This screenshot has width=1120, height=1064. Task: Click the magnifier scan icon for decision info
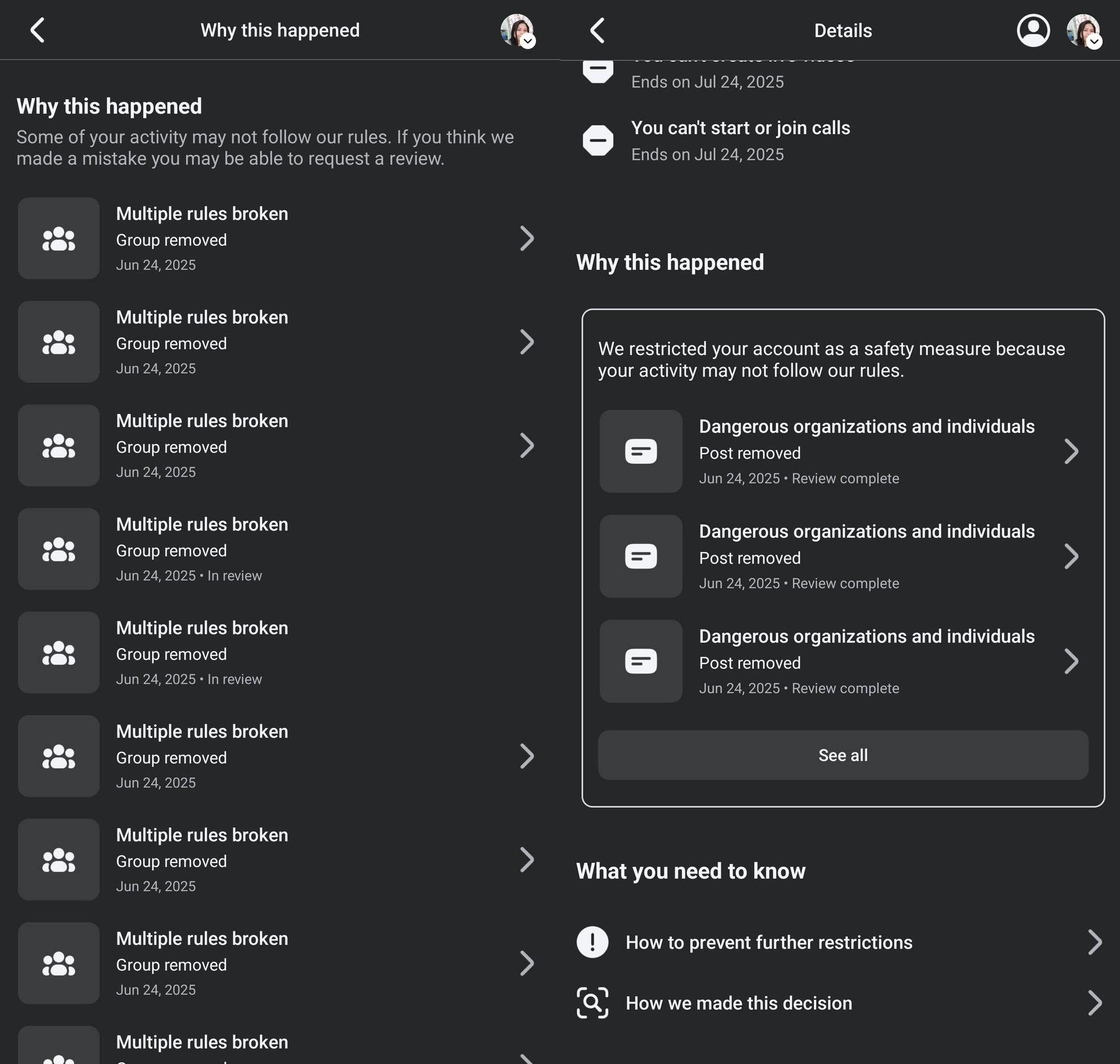(593, 1003)
